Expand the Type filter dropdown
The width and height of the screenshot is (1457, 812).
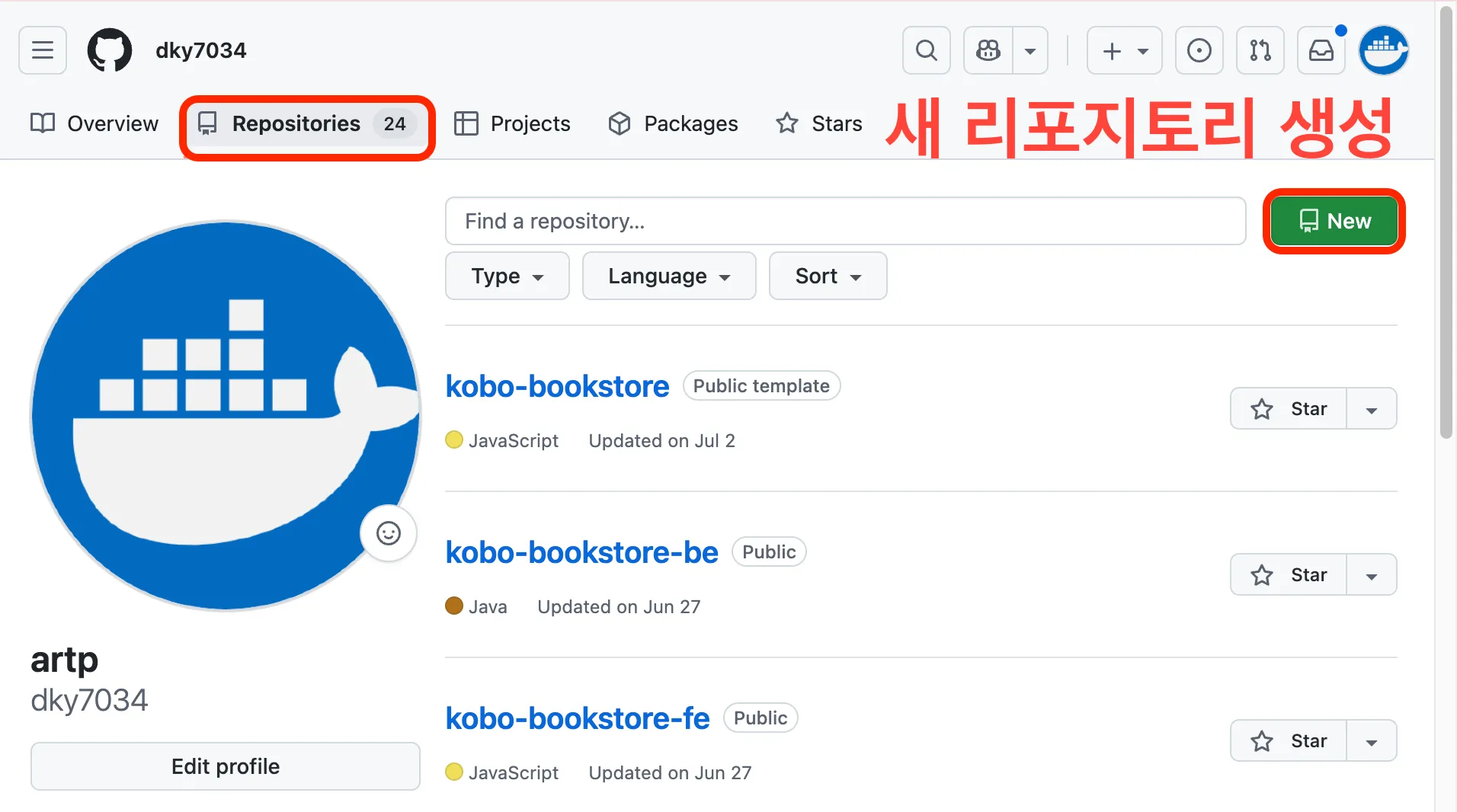click(x=507, y=276)
